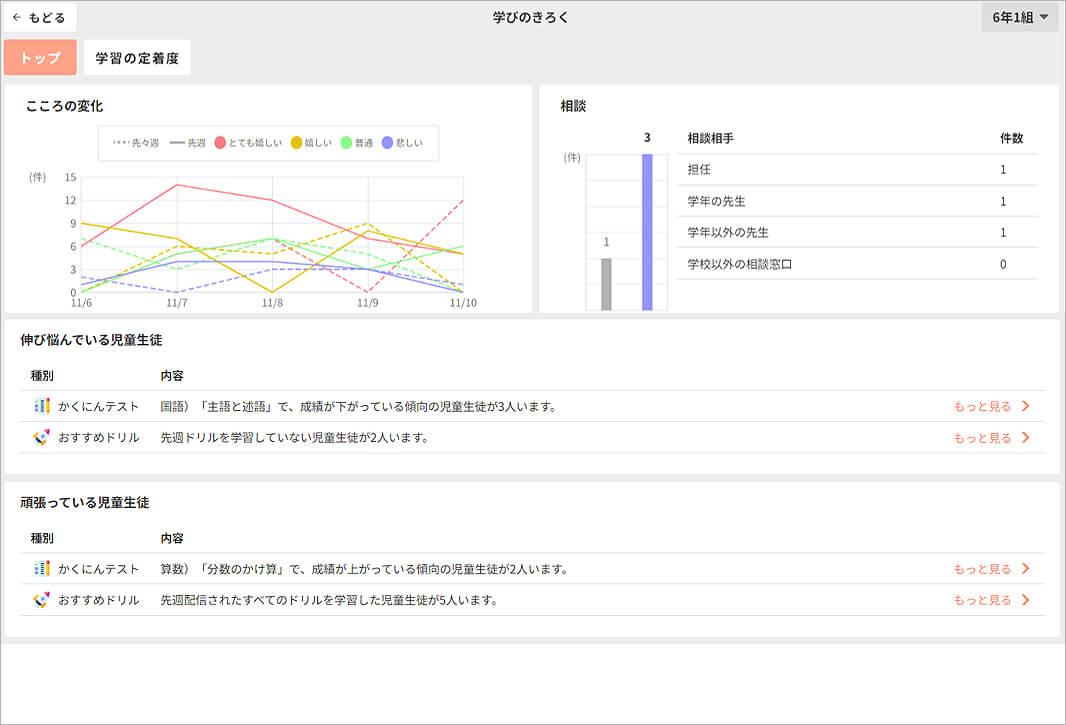
Task: Click the chevron beside もっと見る for おすすめドリル
Action: 1027,437
